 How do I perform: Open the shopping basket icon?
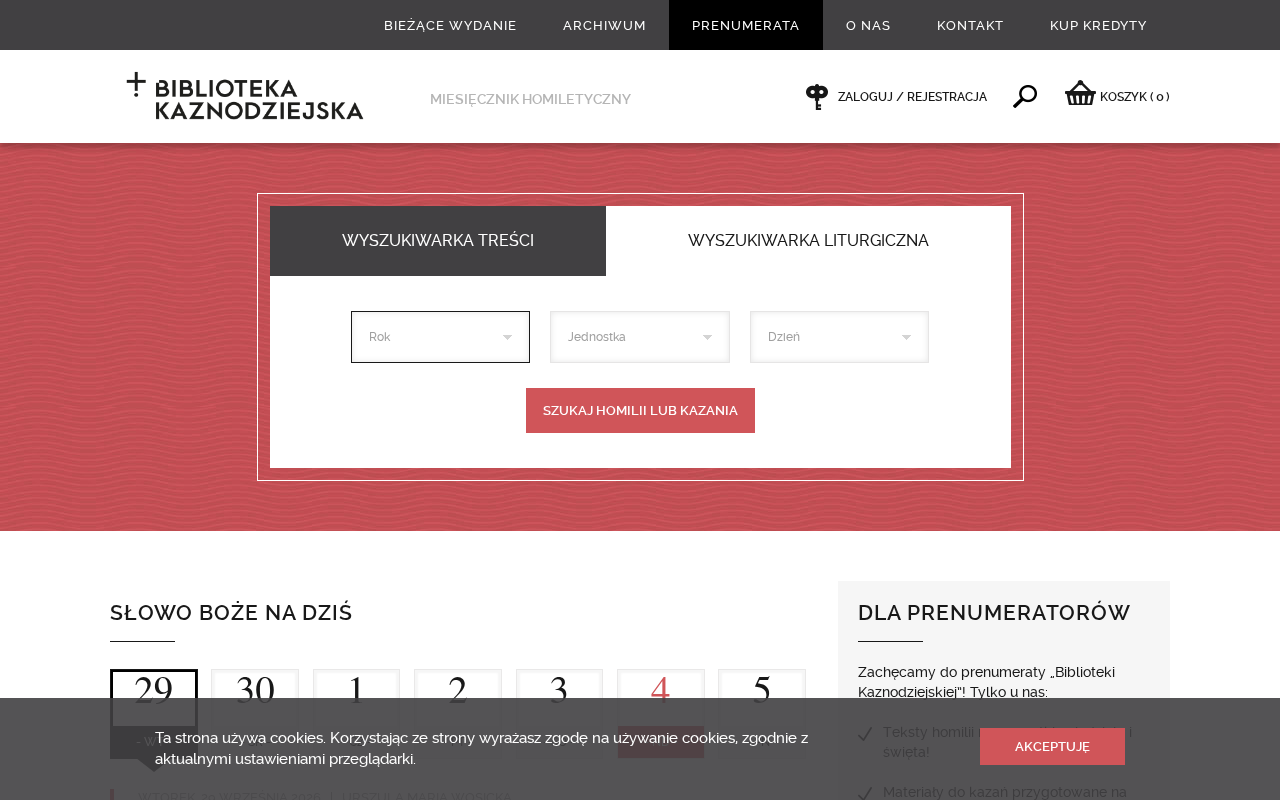pos(1080,94)
